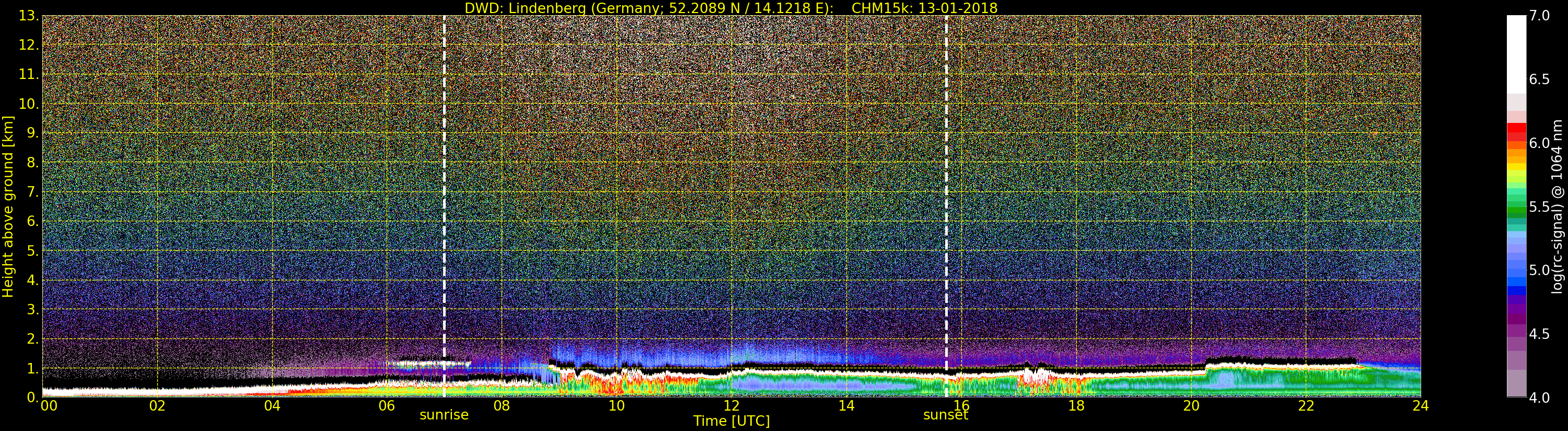Click the white top segment of the colorbar
Screen dimensions: 1568x431
coord(1516,54)
